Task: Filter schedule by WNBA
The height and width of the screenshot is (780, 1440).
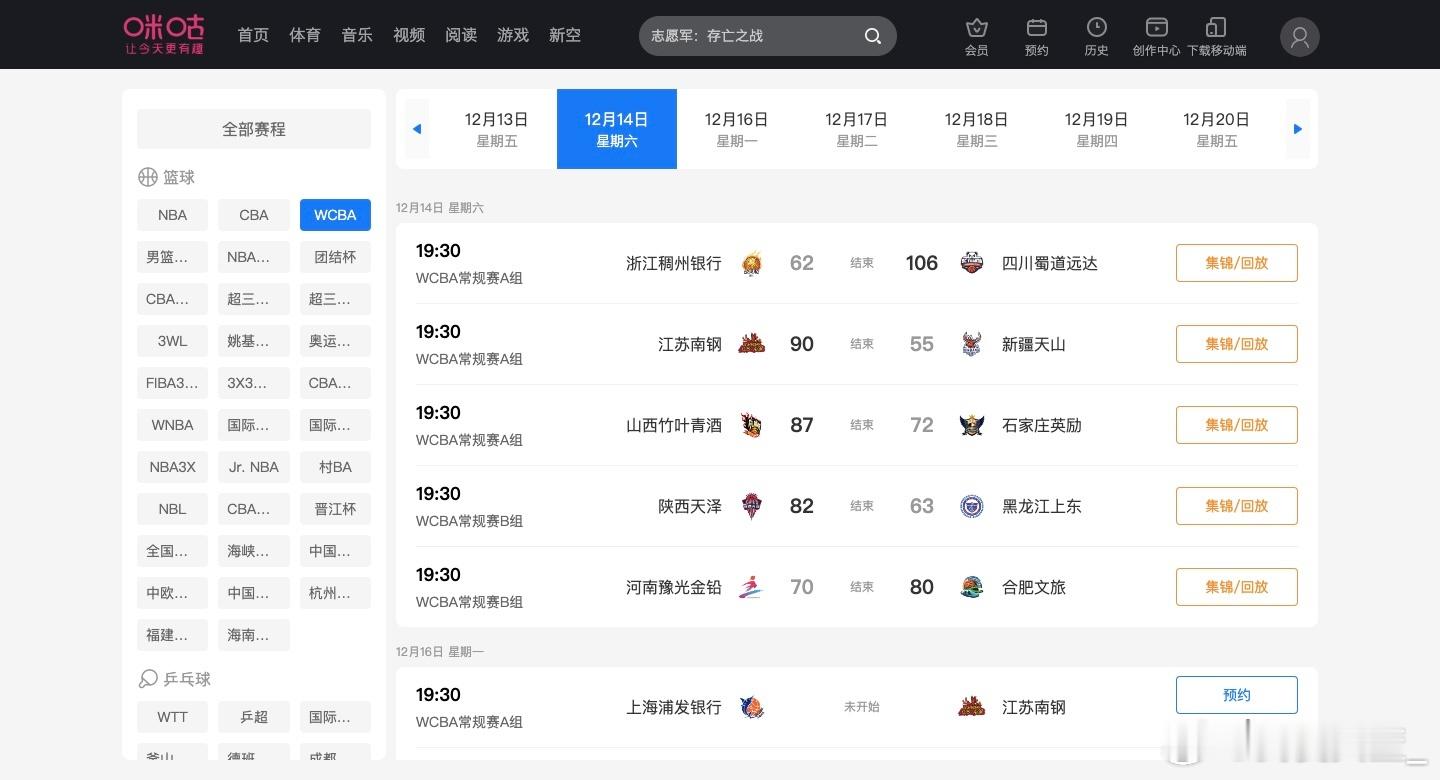Action: coord(172,425)
